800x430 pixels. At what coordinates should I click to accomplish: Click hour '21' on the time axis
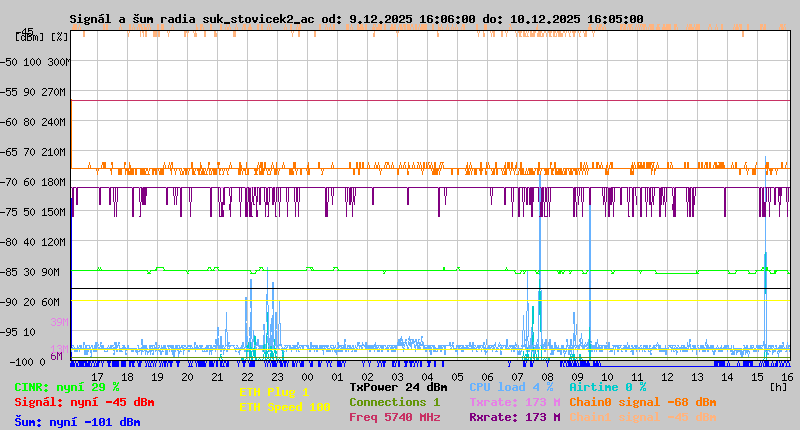[x=217, y=377]
